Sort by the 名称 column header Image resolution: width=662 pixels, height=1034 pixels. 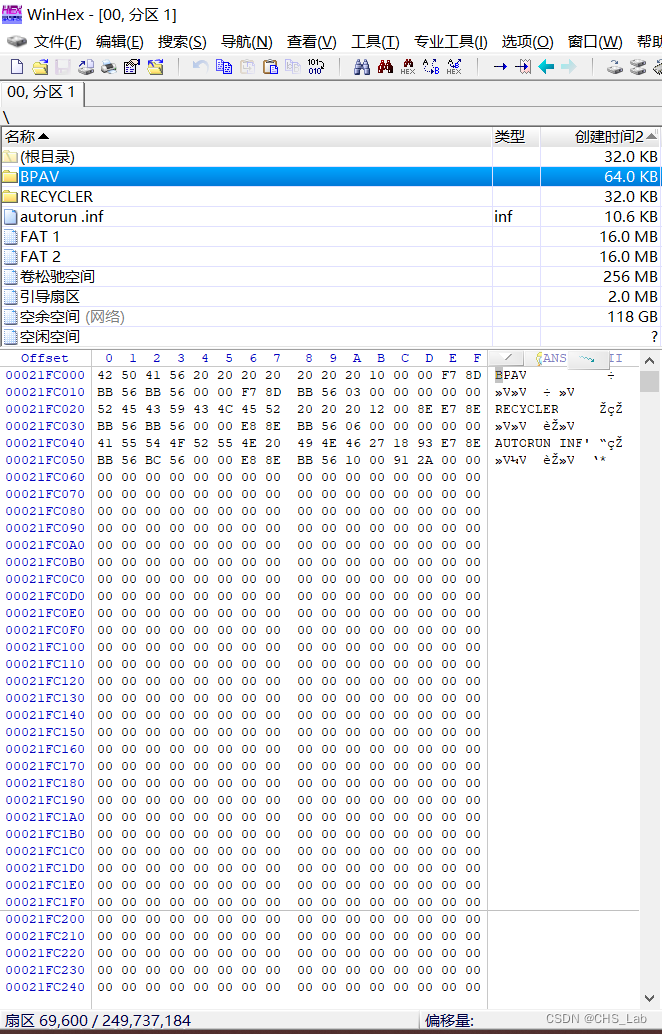[247, 137]
